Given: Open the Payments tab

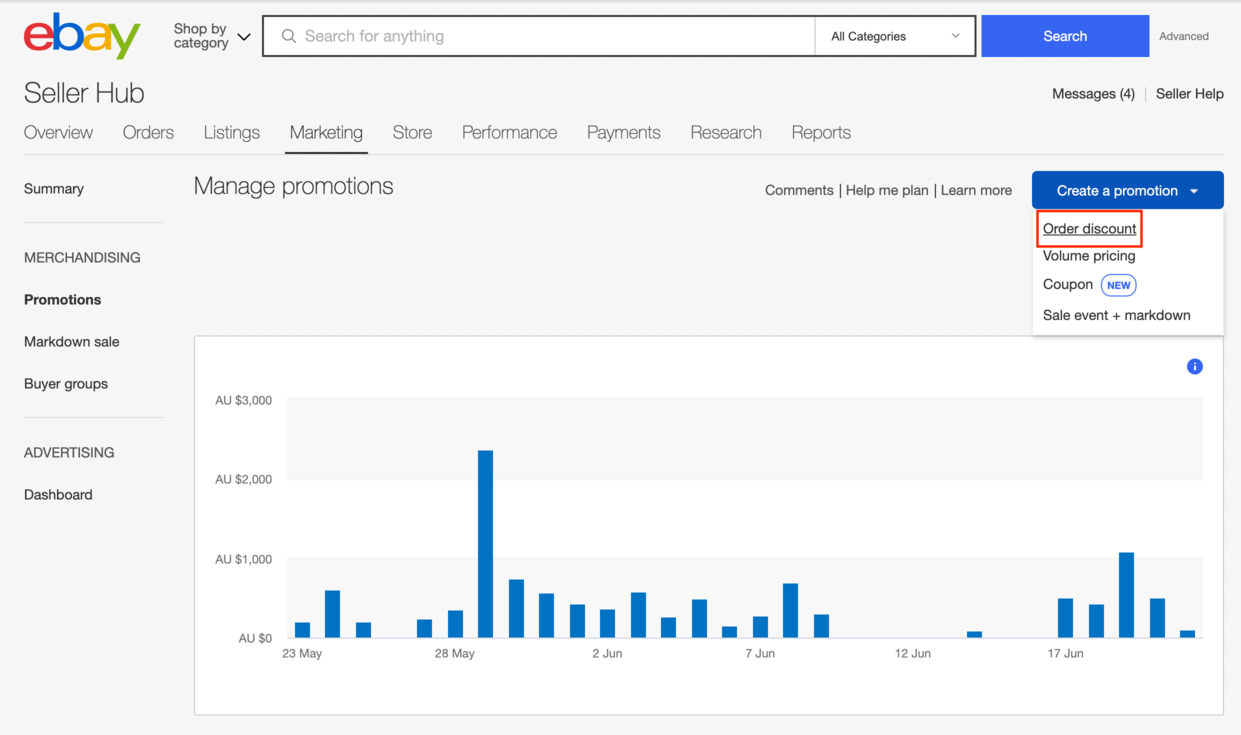Looking at the screenshot, I should pyautogui.click(x=623, y=132).
